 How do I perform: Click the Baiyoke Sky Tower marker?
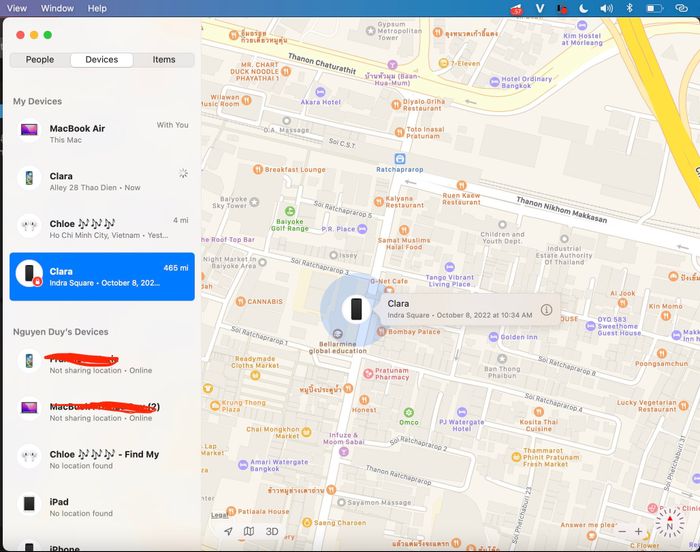(x=254, y=202)
